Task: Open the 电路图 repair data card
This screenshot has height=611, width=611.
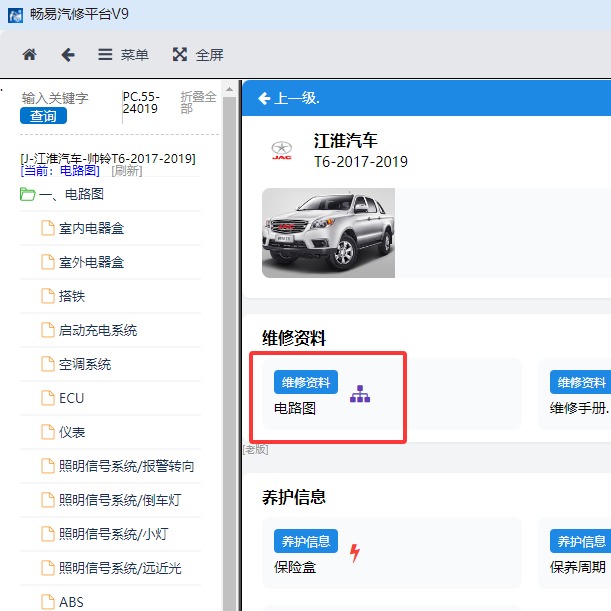Action: coord(392,394)
